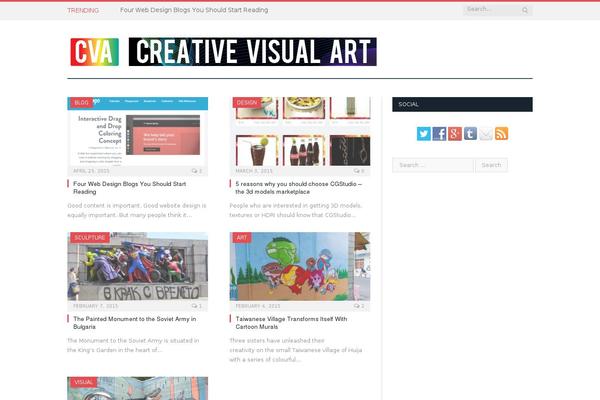The width and height of the screenshot is (600, 400).
Task: Focus the sidebar search input field
Action: click(433, 165)
